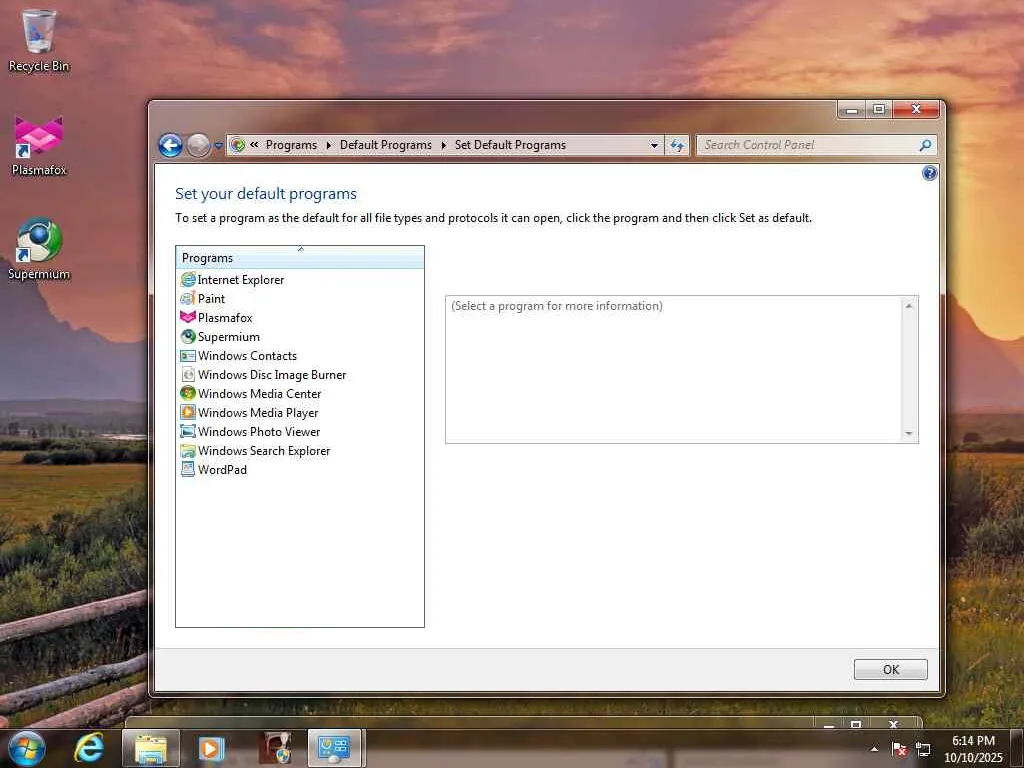This screenshot has width=1024, height=768.
Task: Click the description box scroll down arrow
Action: click(x=908, y=434)
